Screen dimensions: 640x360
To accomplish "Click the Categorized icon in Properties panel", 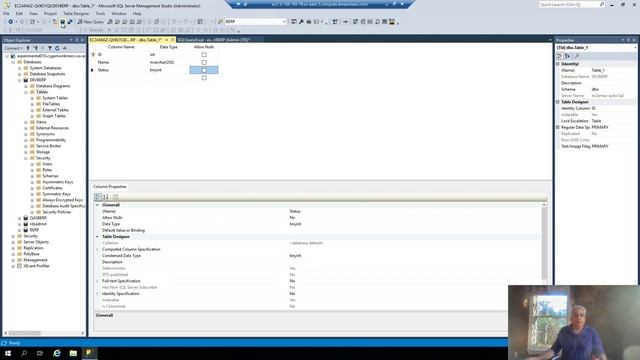I will click(x=560, y=56).
